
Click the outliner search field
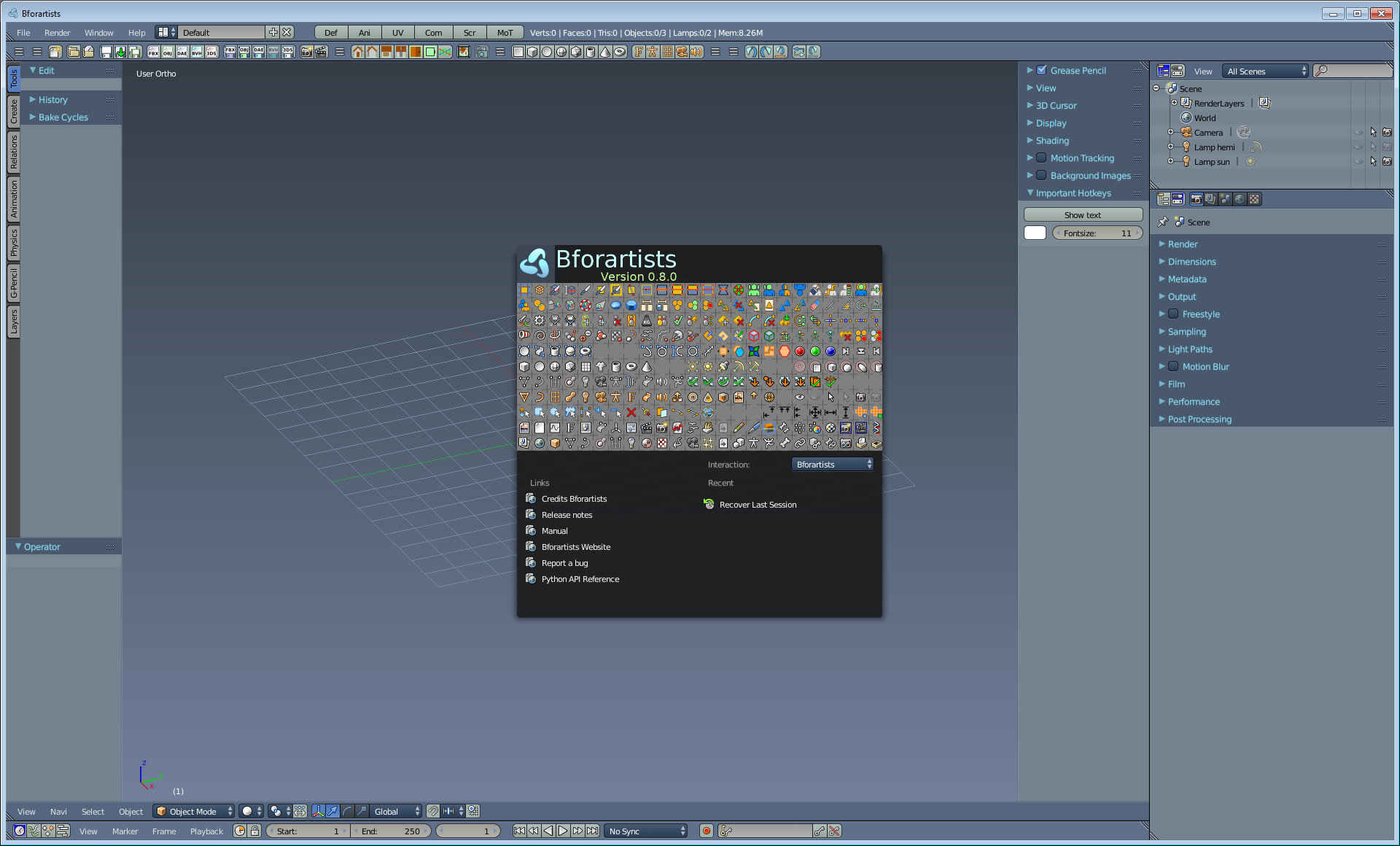1353,71
